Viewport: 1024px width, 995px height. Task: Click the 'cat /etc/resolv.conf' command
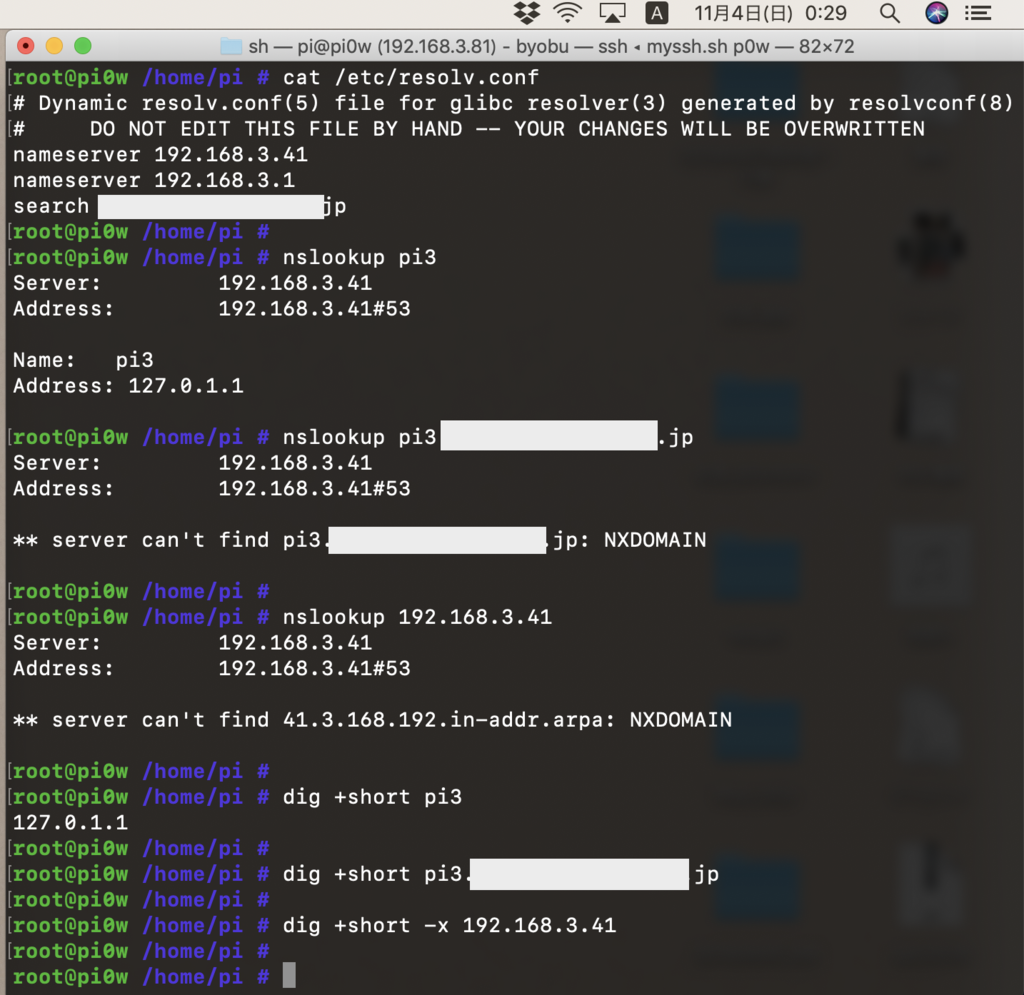[x=411, y=77]
